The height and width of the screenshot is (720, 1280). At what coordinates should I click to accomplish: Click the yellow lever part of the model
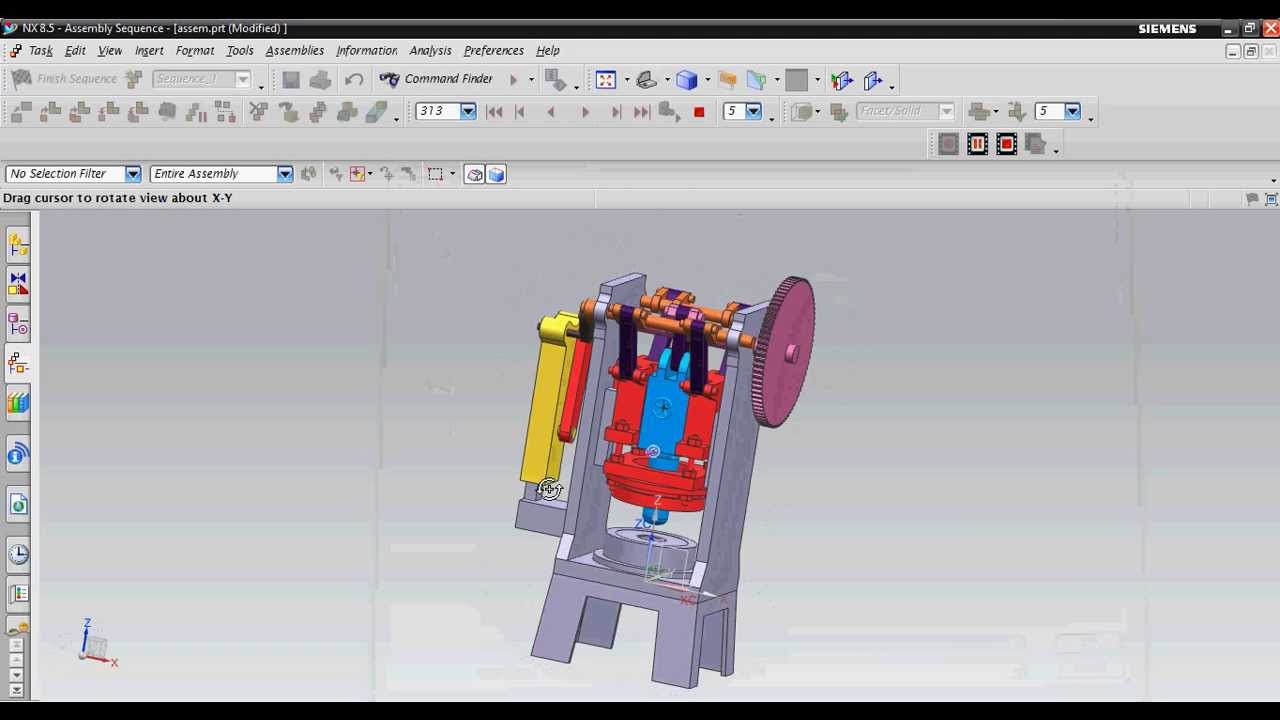click(546, 400)
